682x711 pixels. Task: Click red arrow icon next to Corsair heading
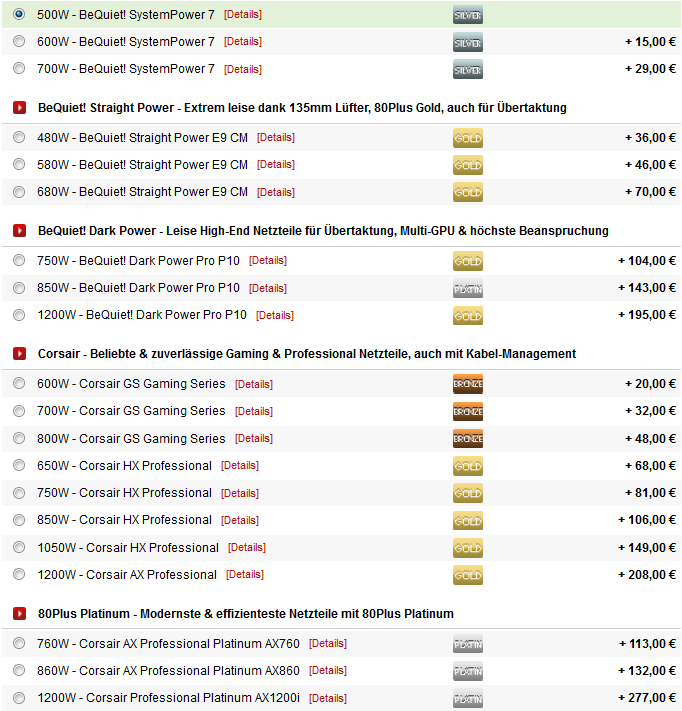click(x=19, y=353)
